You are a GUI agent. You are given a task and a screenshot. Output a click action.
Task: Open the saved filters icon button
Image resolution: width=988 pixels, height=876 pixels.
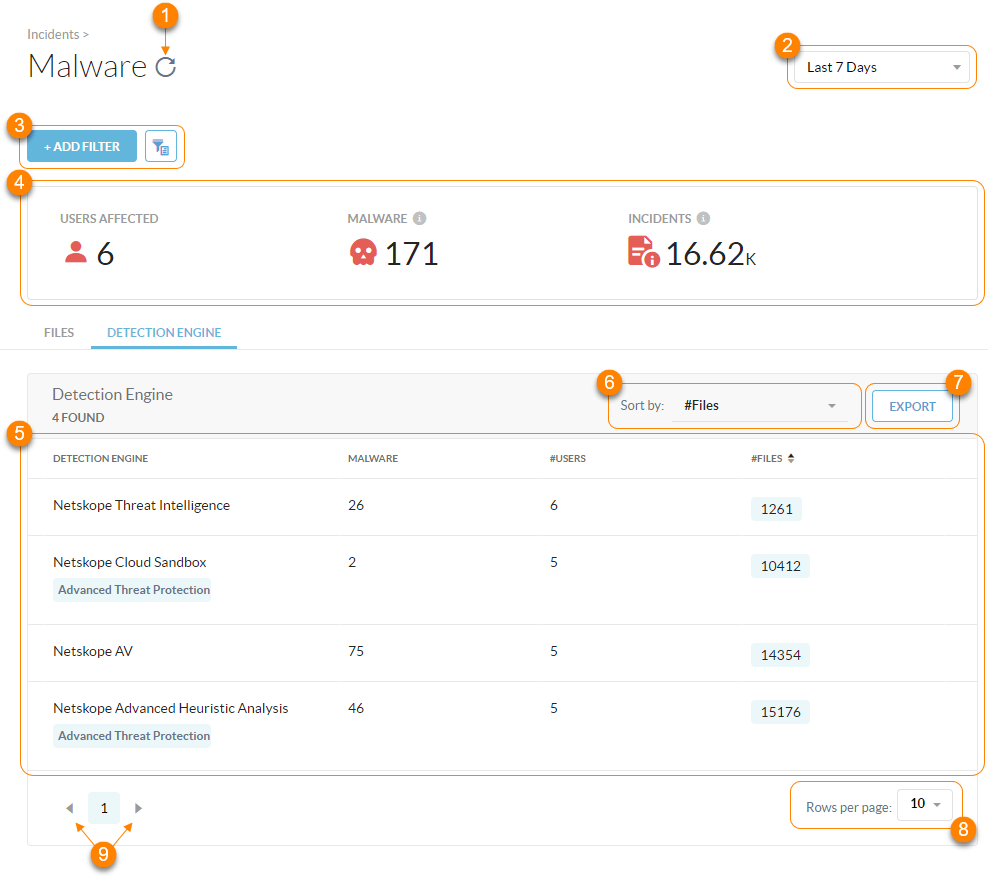pos(161,146)
